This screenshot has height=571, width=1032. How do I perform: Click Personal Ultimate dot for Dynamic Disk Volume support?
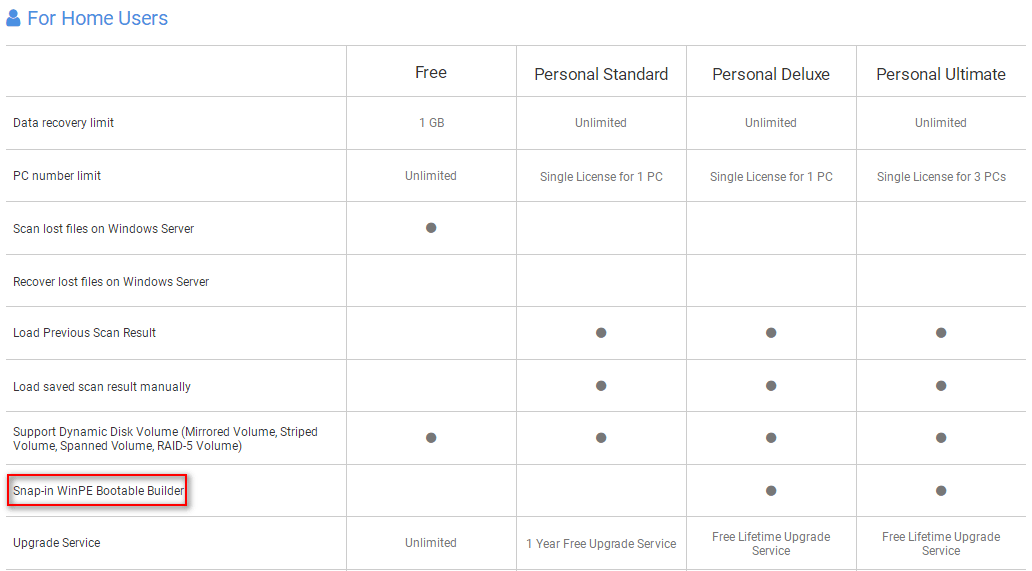[941, 438]
